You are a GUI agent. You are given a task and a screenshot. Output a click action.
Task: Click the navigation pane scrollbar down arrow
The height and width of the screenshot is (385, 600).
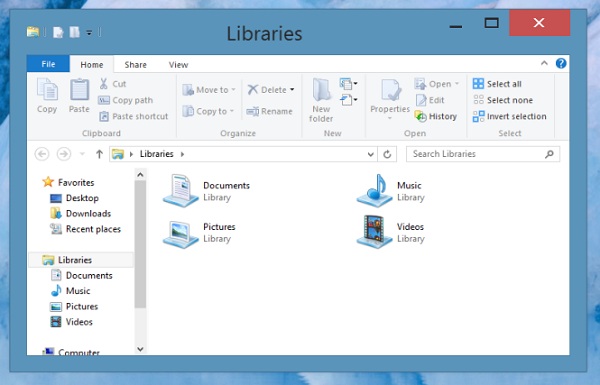pyautogui.click(x=140, y=349)
